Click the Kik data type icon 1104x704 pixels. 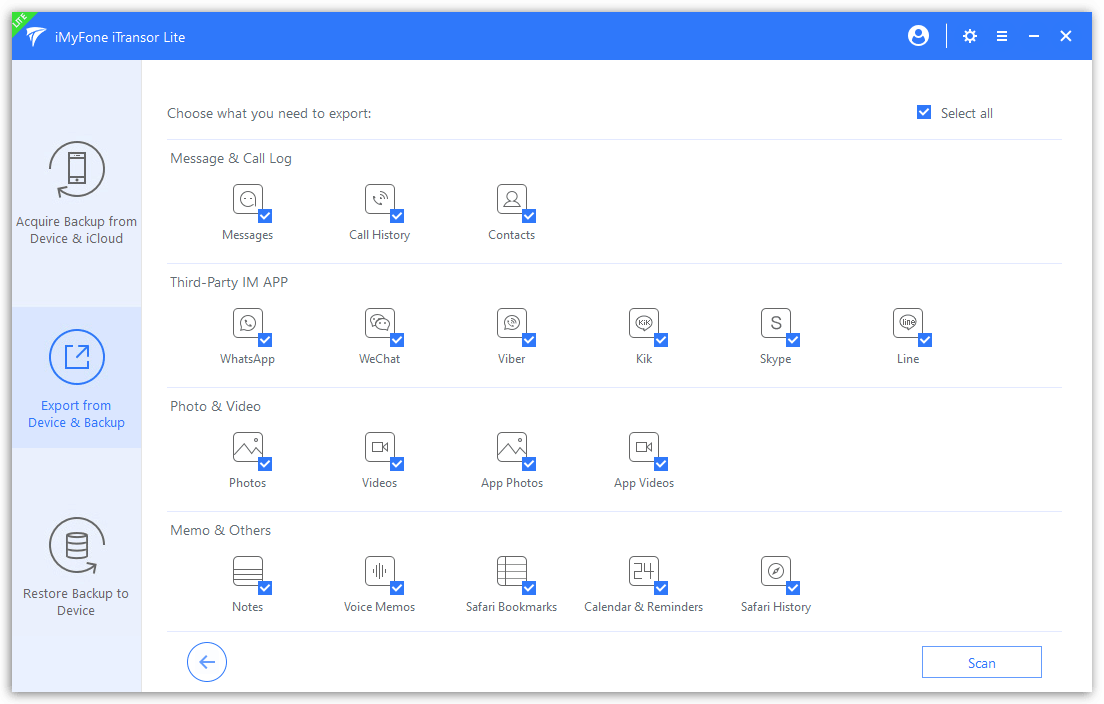(x=644, y=323)
